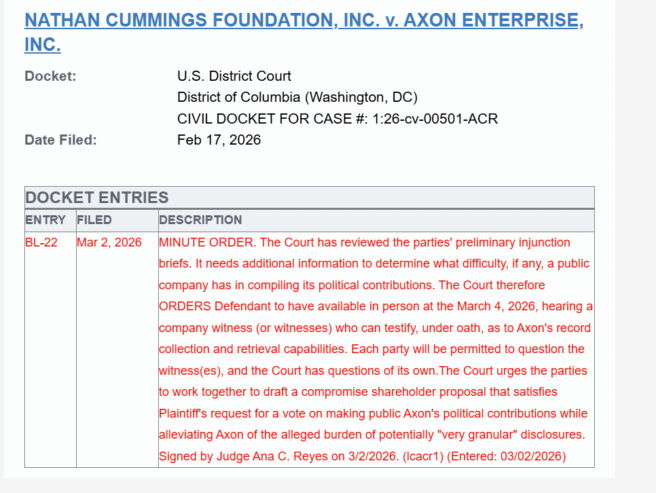Open docket entry BL-22

[40, 242]
